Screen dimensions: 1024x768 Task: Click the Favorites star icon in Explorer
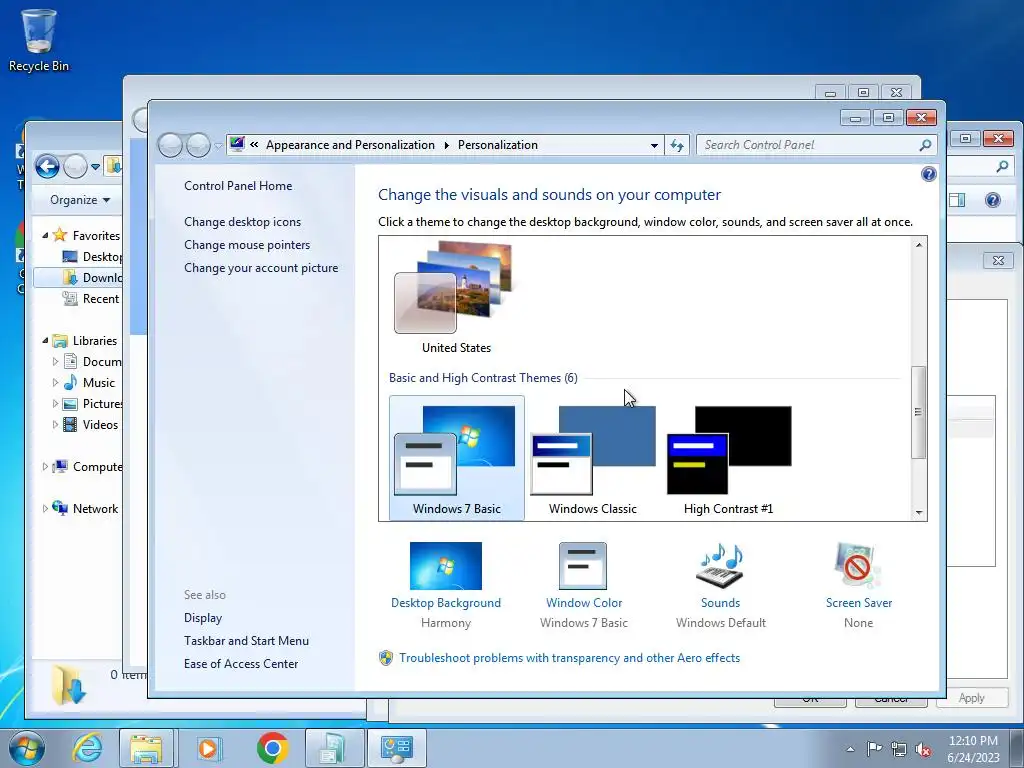60,235
